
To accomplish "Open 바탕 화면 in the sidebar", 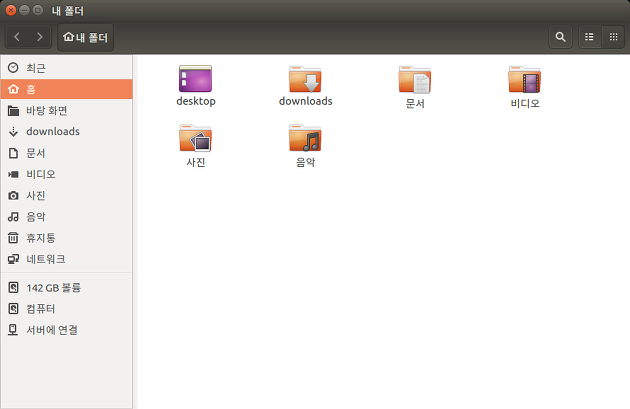I will click(67, 110).
